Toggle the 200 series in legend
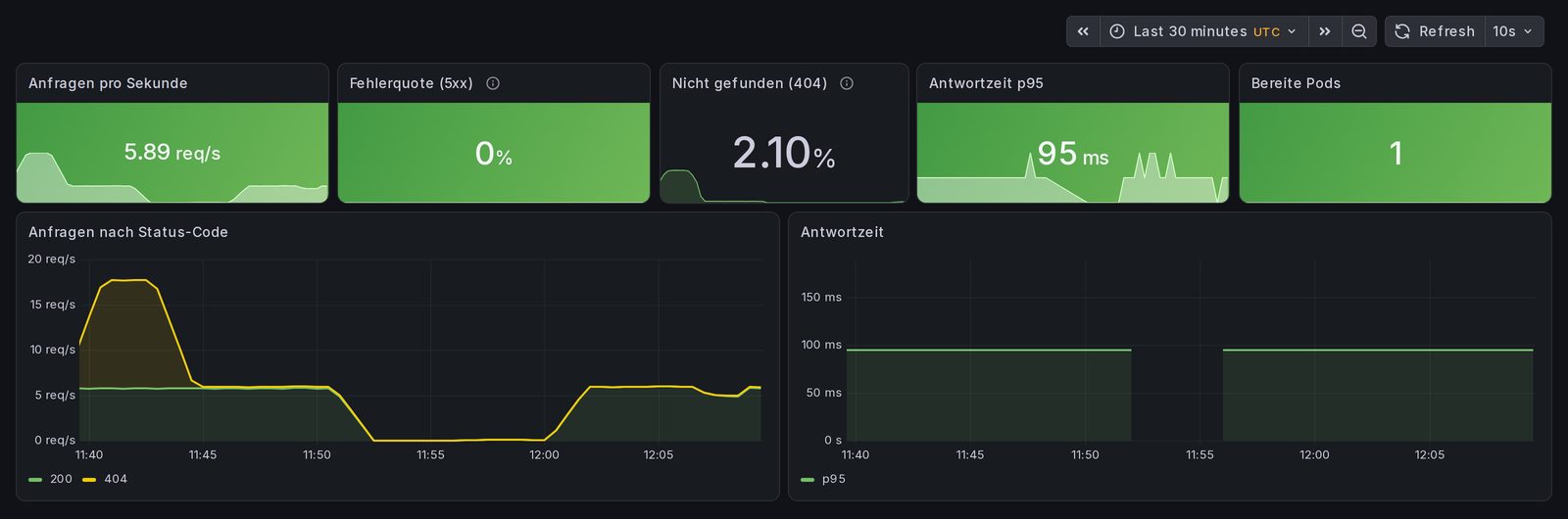Viewport: 1568px width, 519px height. coord(61,479)
